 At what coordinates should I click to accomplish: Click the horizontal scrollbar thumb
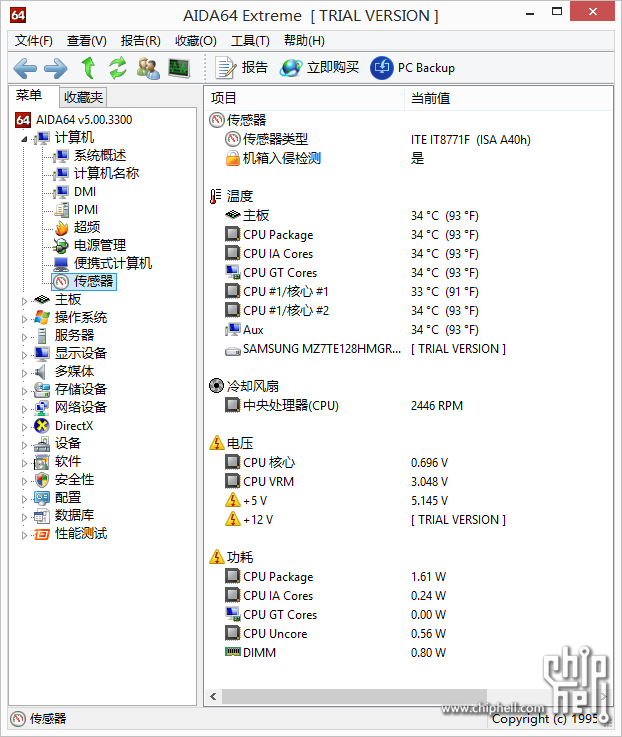[354, 696]
